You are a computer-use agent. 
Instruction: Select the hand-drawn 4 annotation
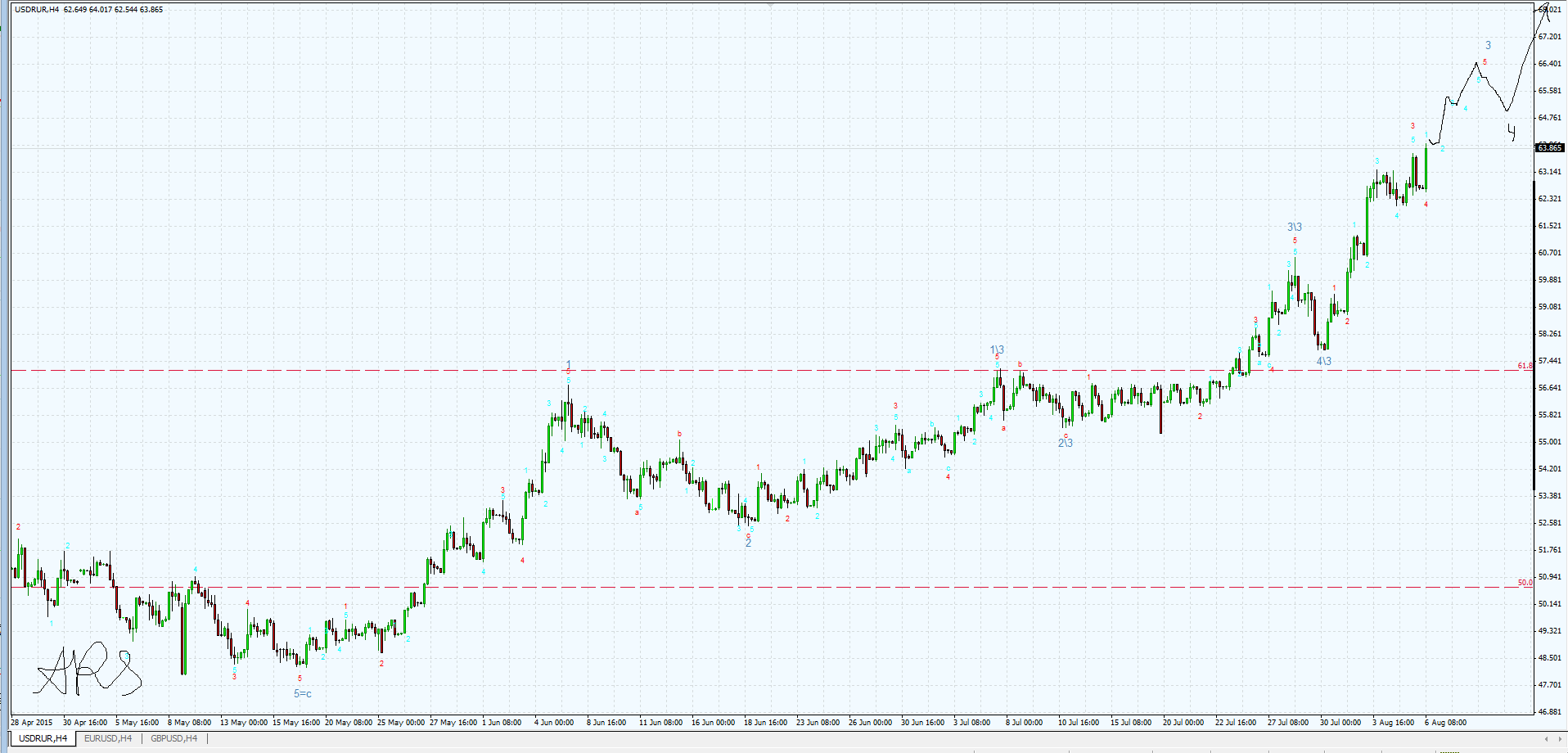pos(1512,132)
